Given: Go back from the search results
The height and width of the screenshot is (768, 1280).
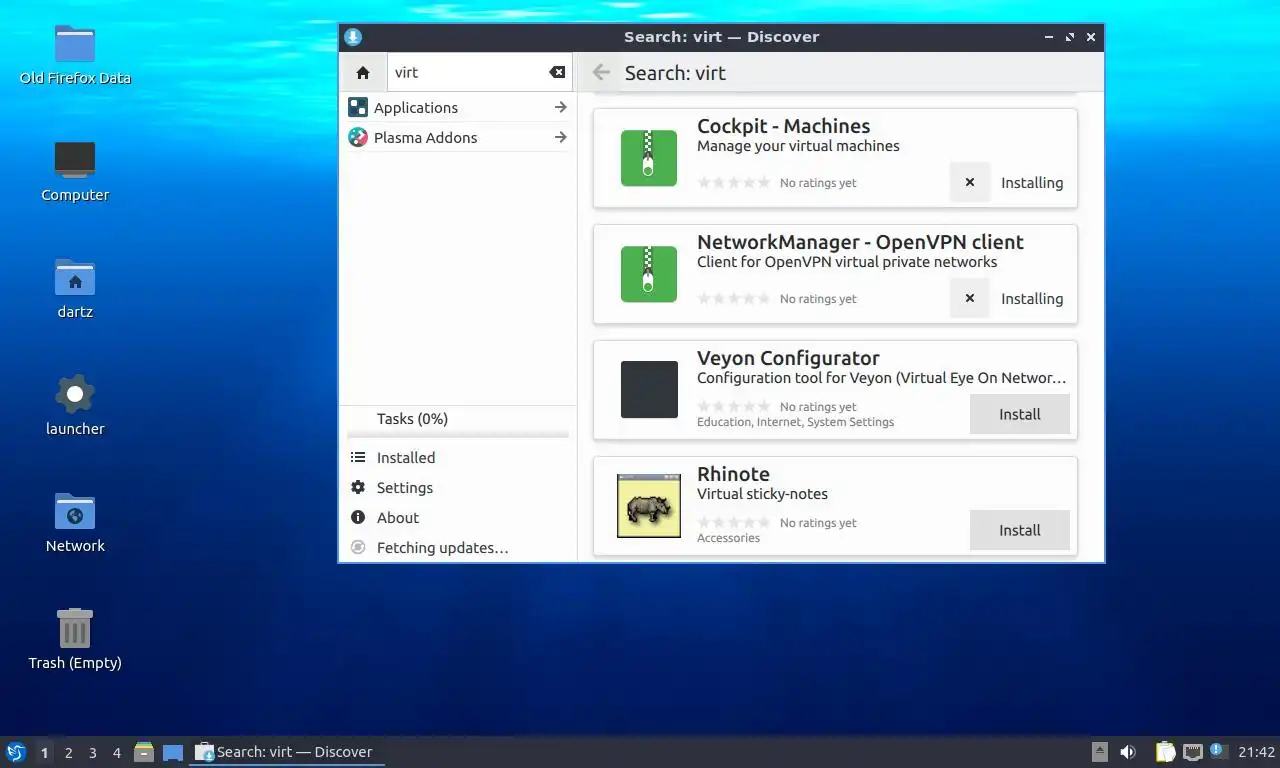Looking at the screenshot, I should point(601,72).
